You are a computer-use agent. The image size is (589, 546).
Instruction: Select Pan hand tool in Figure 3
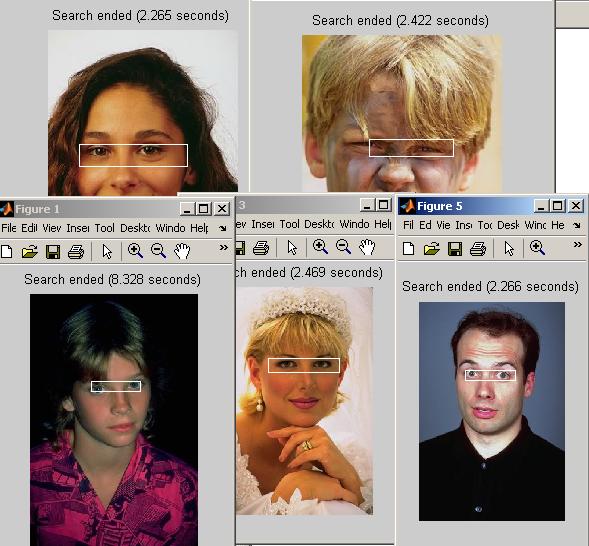pyautogui.click(x=367, y=247)
